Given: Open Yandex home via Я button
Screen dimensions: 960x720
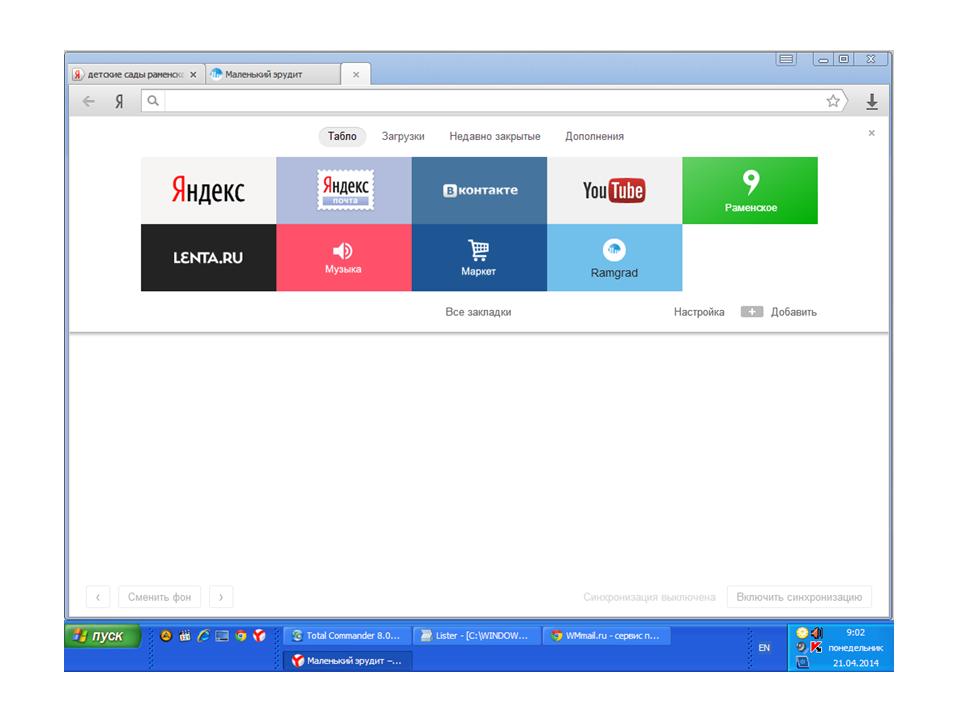Looking at the screenshot, I should click(x=119, y=101).
